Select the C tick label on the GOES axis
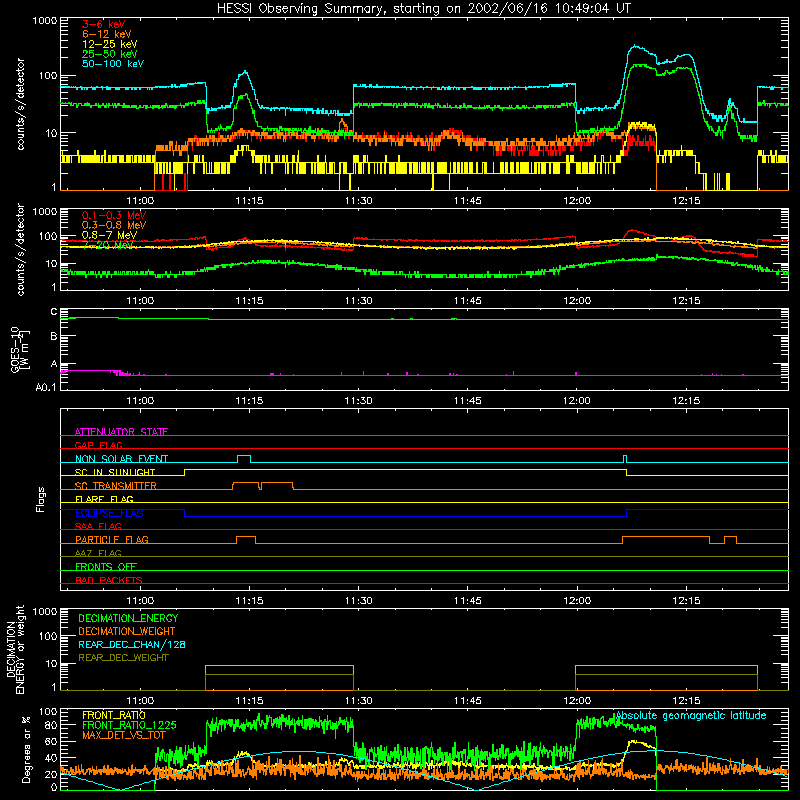This screenshot has width=800, height=800. [x=54, y=311]
